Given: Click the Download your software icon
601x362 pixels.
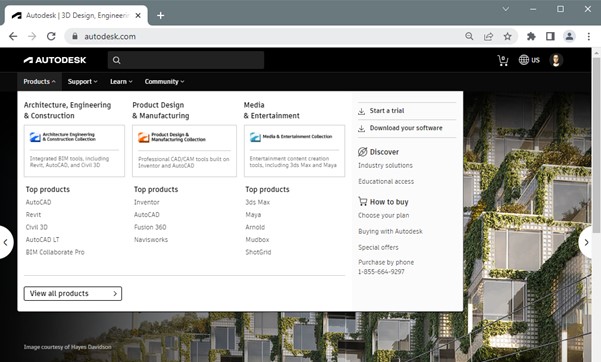Looking at the screenshot, I should pyautogui.click(x=361, y=128).
